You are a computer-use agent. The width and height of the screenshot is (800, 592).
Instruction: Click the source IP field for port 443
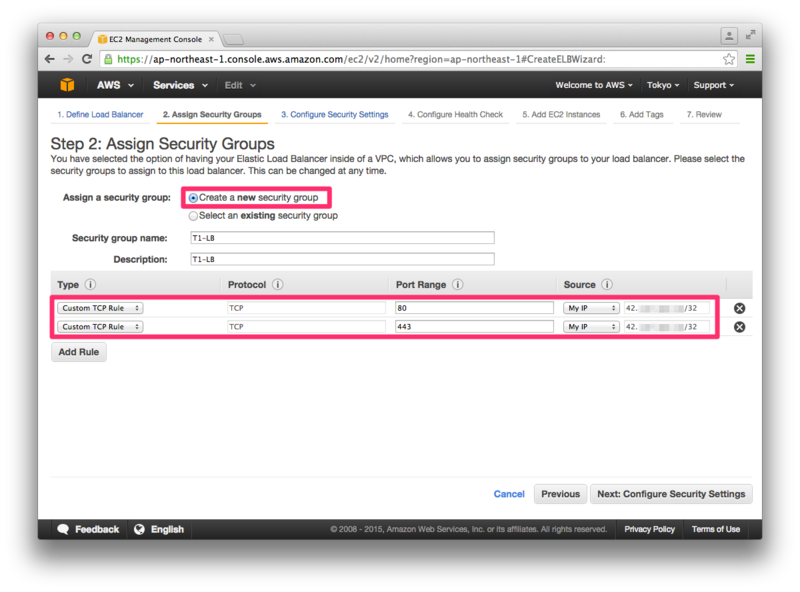coord(666,327)
